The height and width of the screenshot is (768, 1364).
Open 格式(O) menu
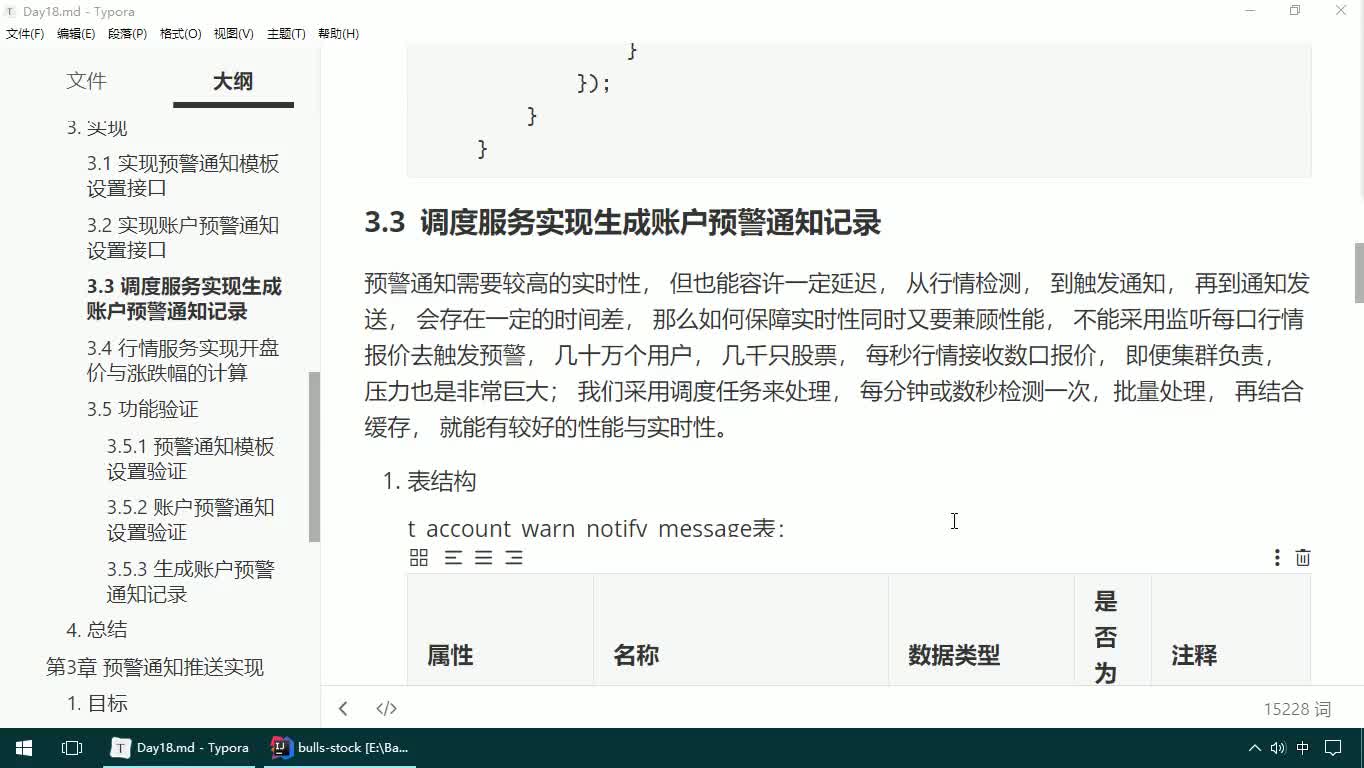(180, 33)
